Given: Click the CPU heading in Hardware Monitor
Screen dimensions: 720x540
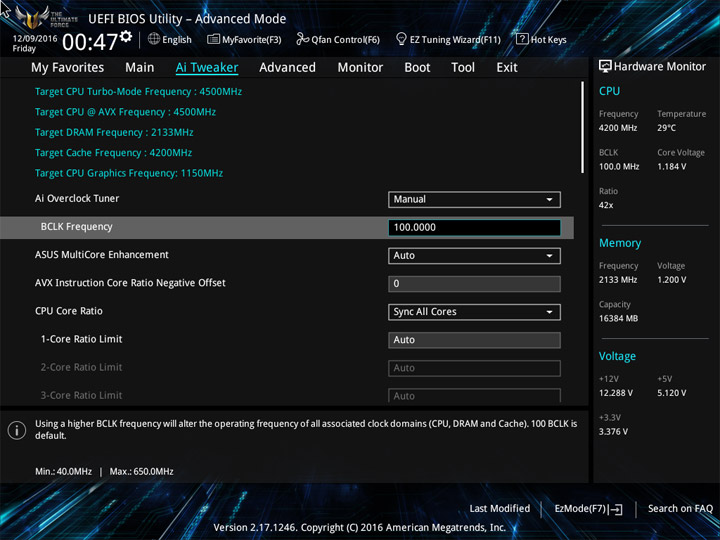Looking at the screenshot, I should pyautogui.click(x=609, y=91).
